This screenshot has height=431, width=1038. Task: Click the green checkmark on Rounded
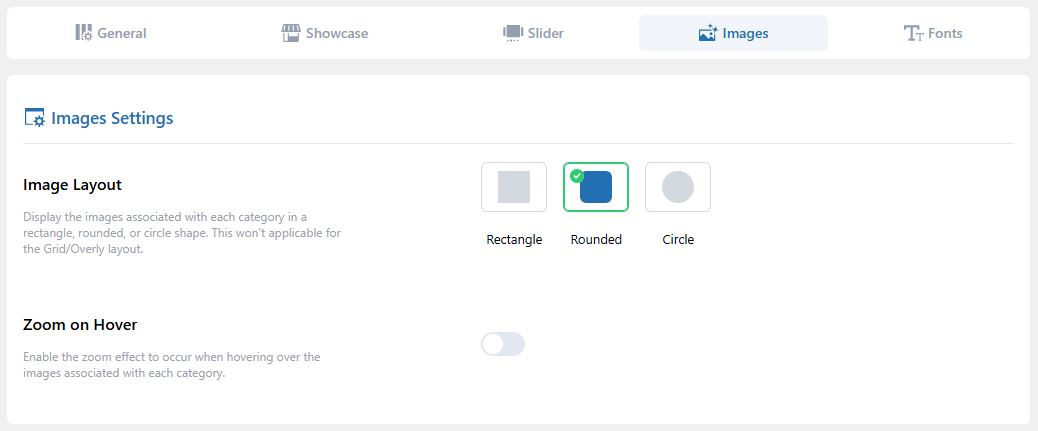point(577,175)
